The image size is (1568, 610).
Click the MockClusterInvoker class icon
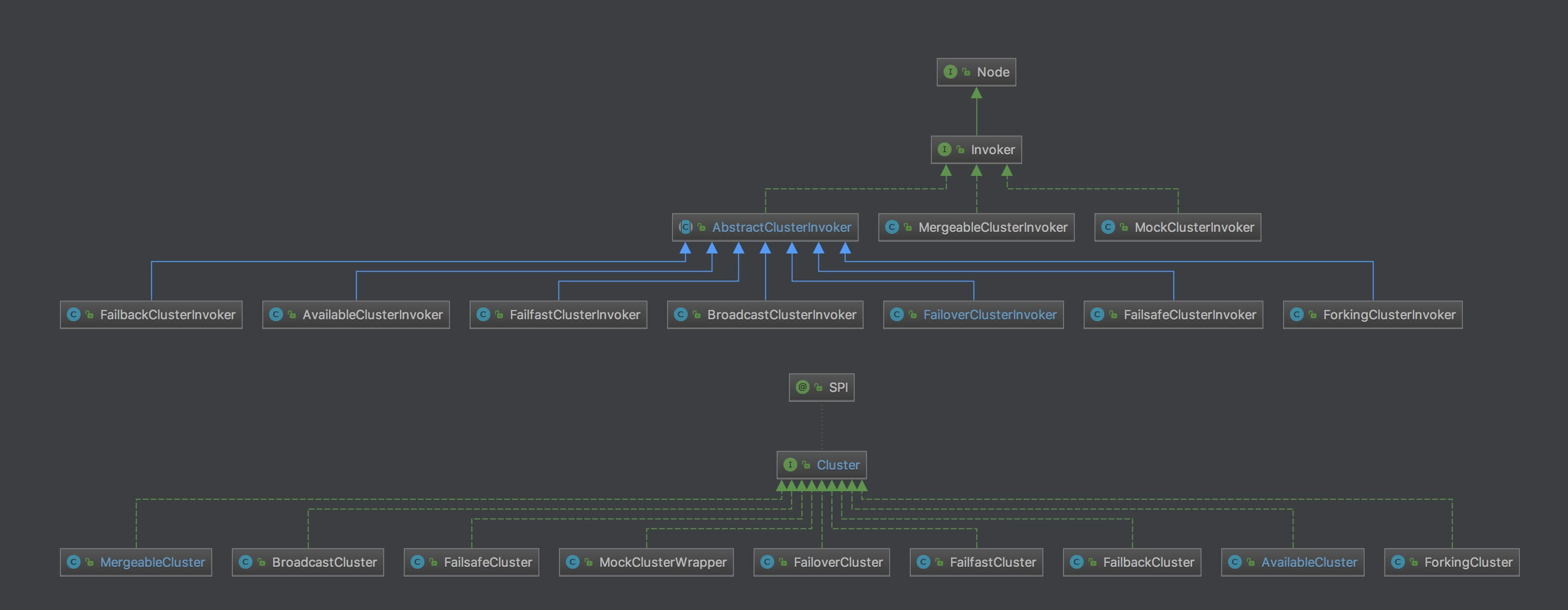(1108, 227)
